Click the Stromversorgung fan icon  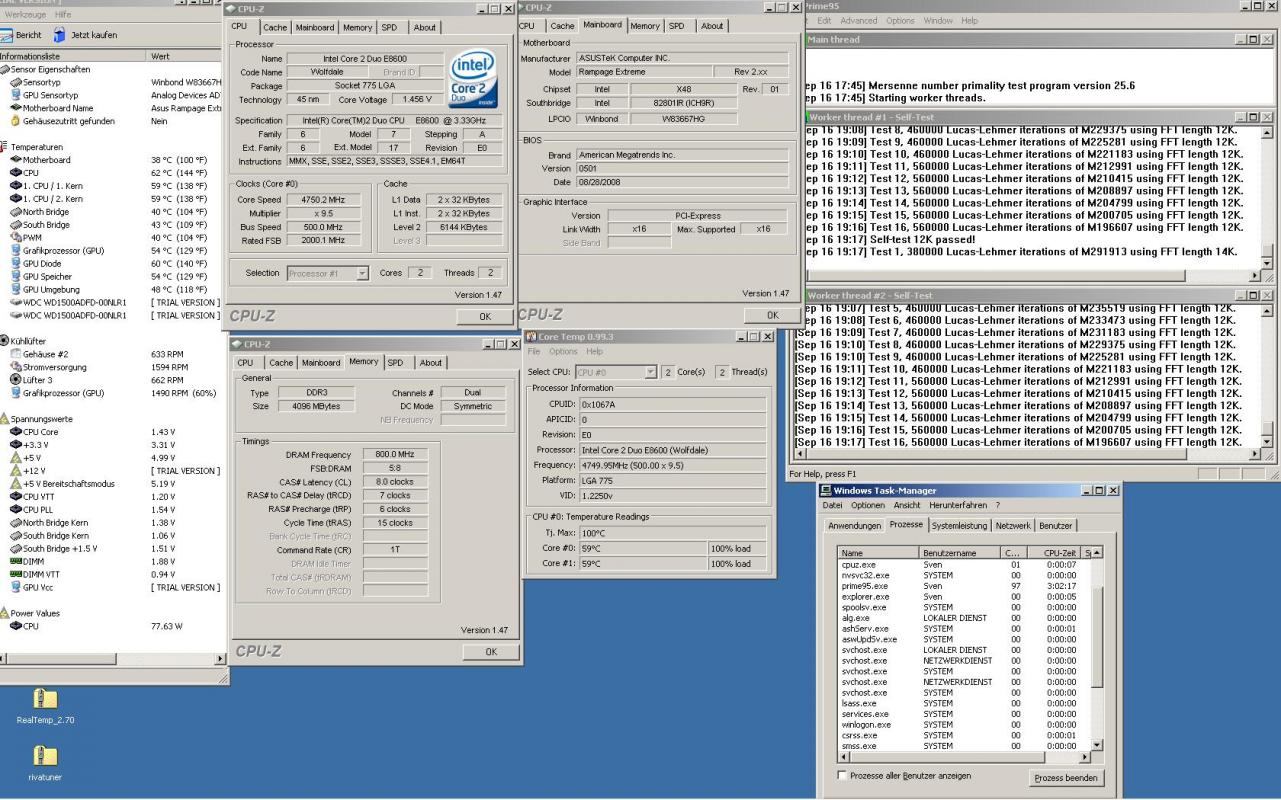15,367
